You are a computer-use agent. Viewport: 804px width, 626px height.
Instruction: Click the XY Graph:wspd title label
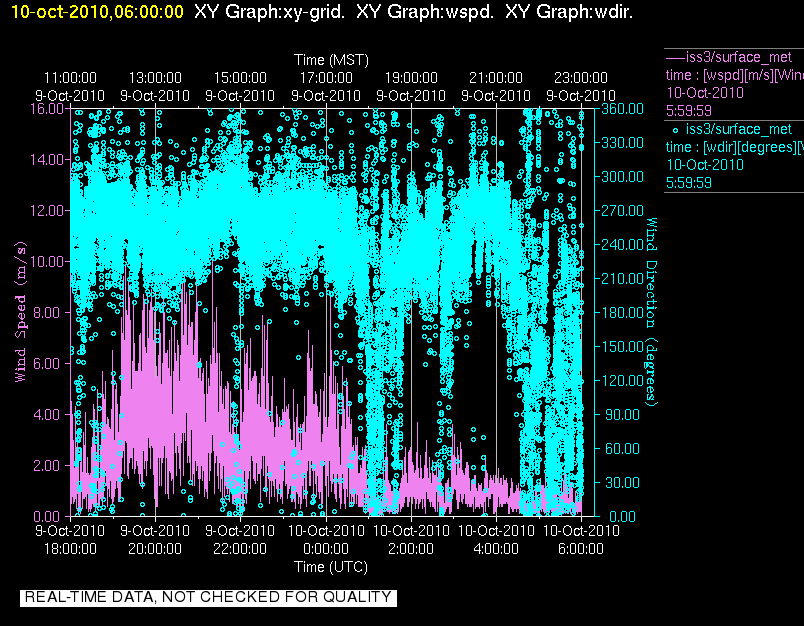pos(425,12)
